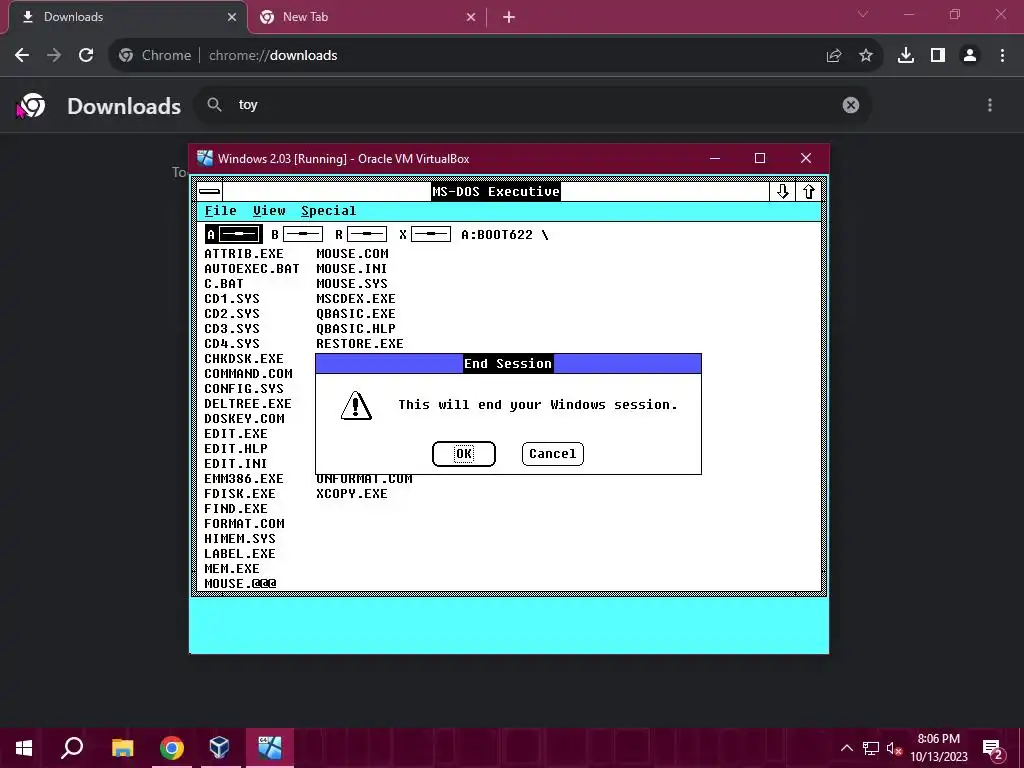
Task: Select HIMEM.SYS file
Action: [240, 539]
